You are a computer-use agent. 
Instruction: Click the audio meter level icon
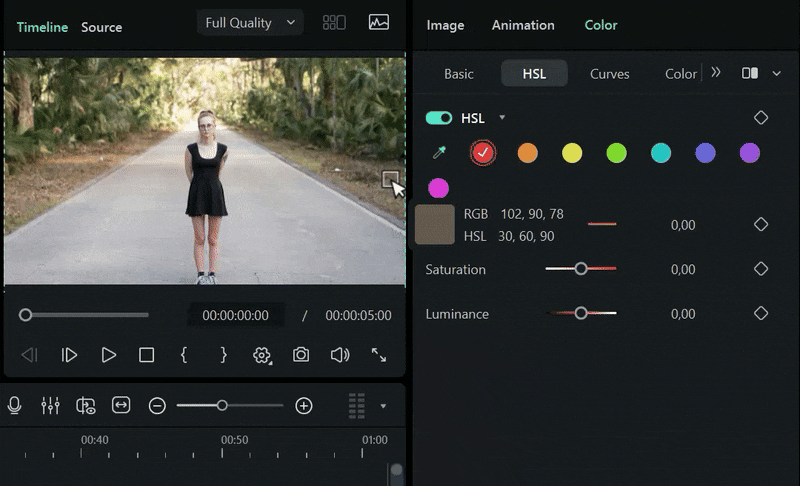coord(356,406)
